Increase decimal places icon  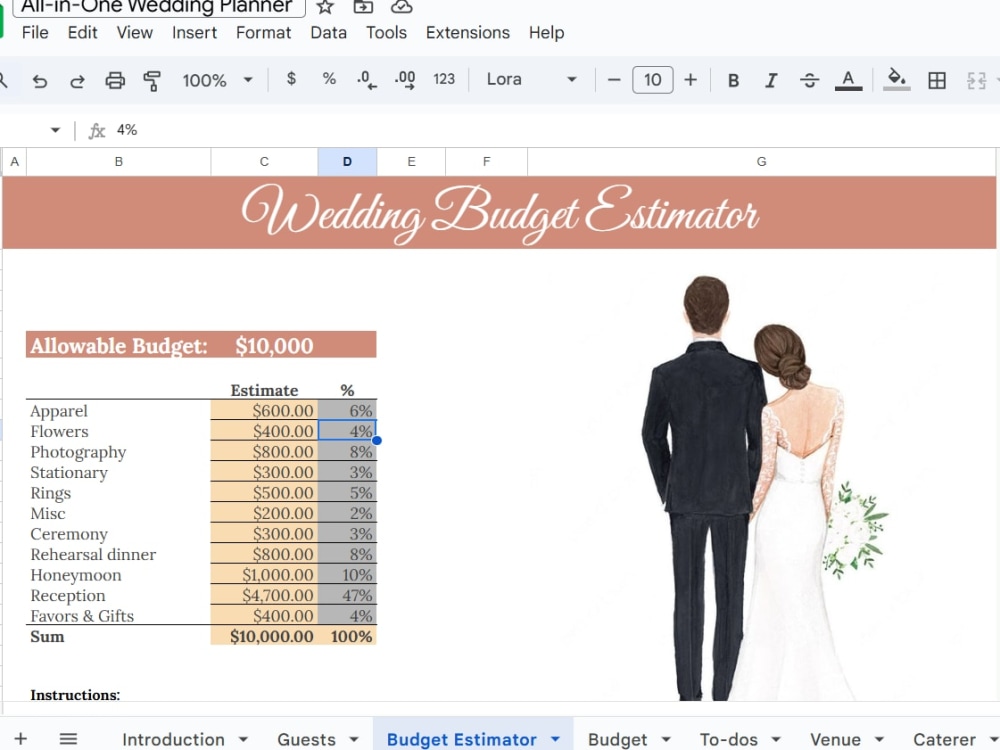coord(404,79)
